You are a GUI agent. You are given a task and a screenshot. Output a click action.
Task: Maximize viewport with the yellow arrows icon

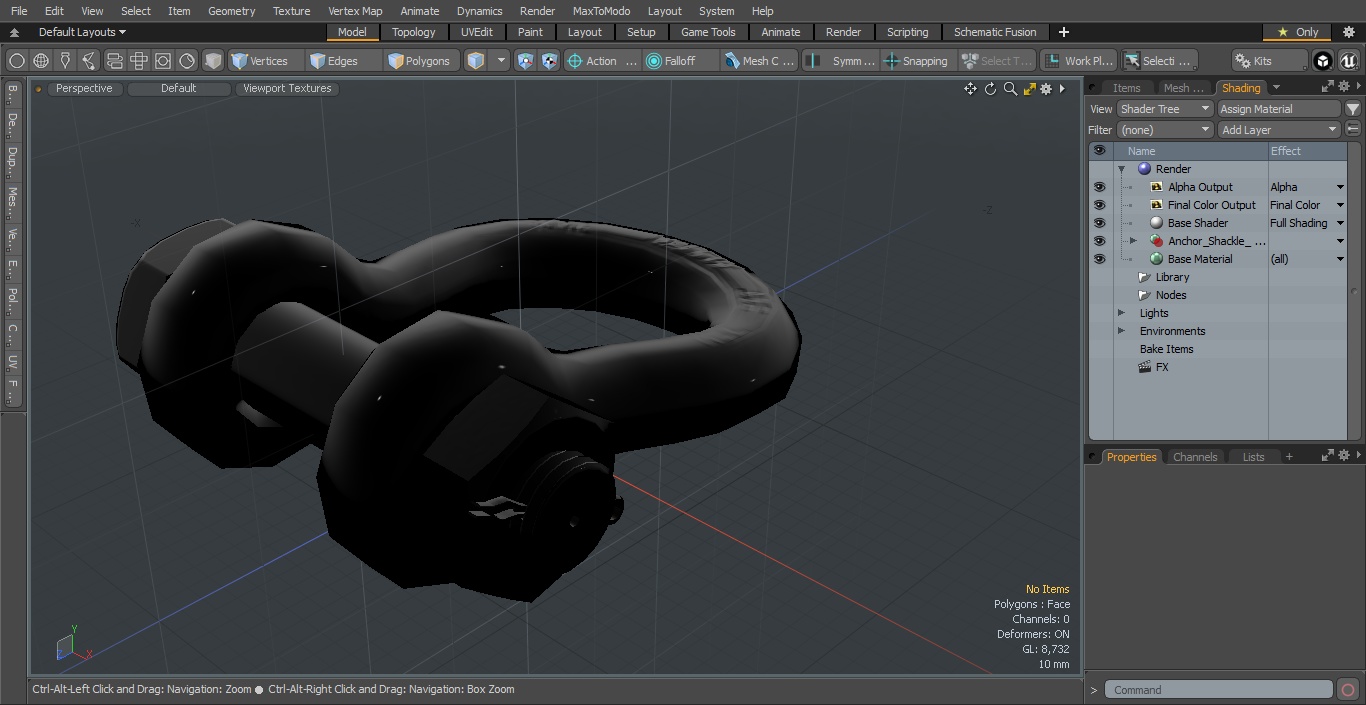point(1029,89)
